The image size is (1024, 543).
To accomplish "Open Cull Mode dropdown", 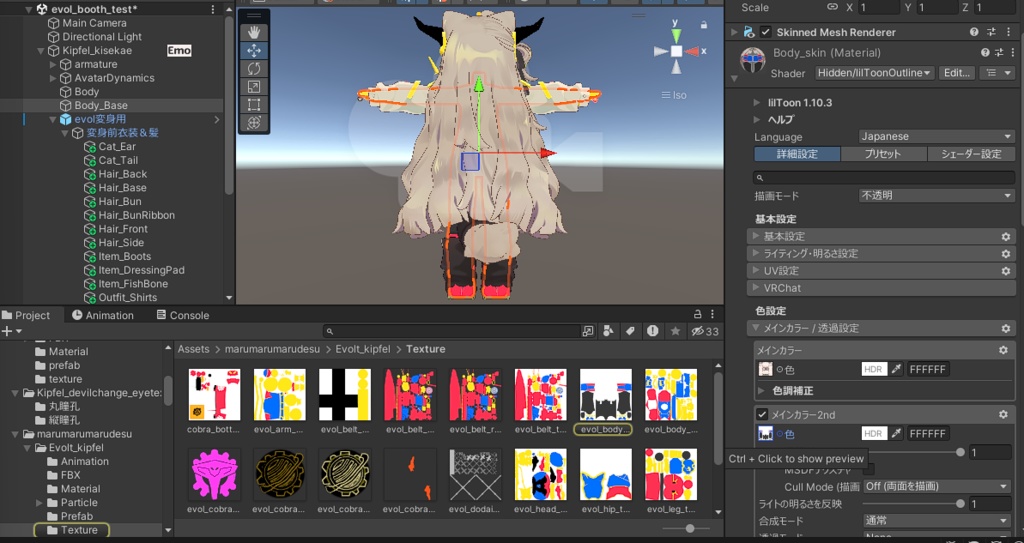I will [936, 487].
